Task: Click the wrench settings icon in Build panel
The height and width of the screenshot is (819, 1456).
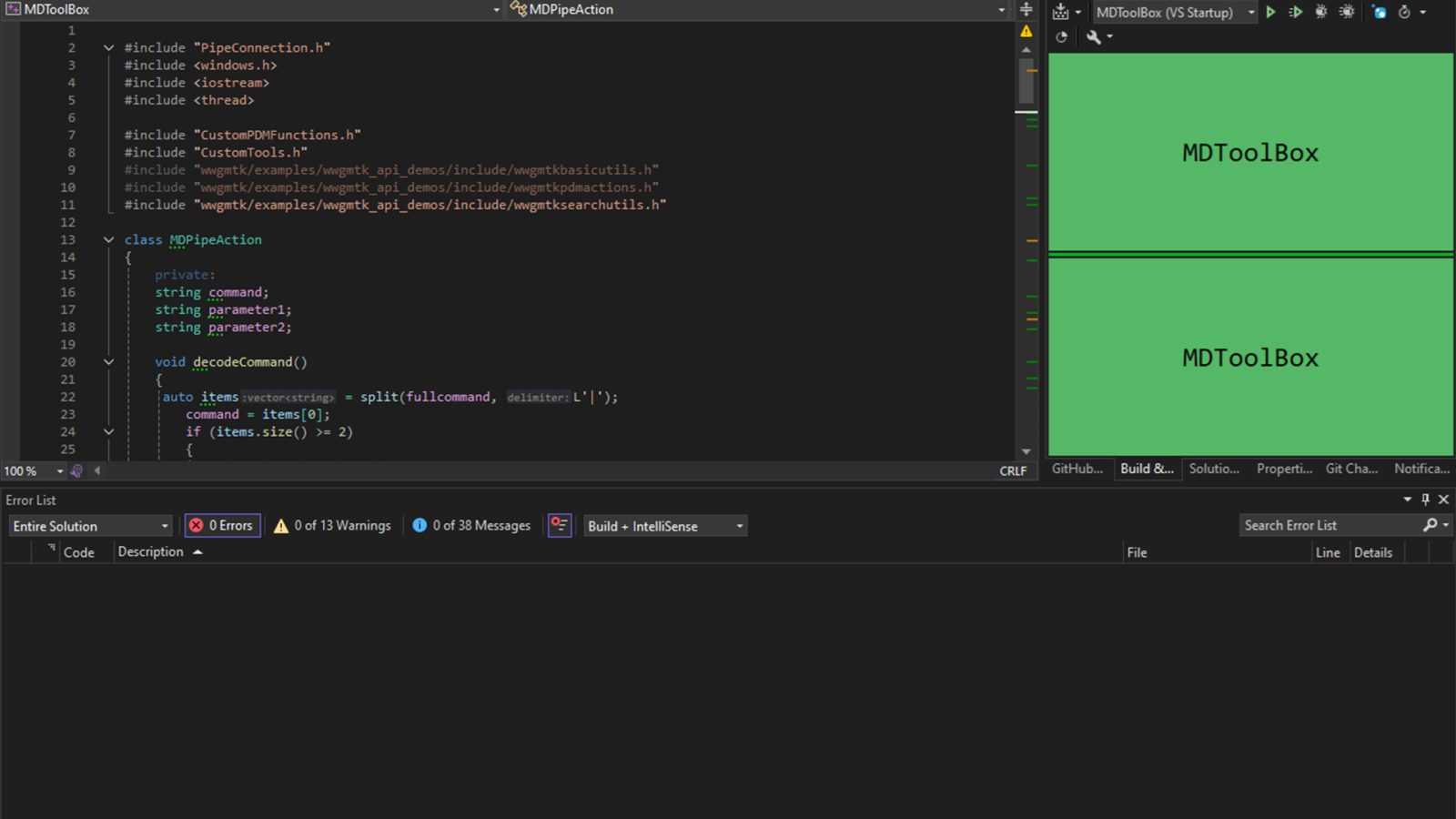Action: 1095,36
